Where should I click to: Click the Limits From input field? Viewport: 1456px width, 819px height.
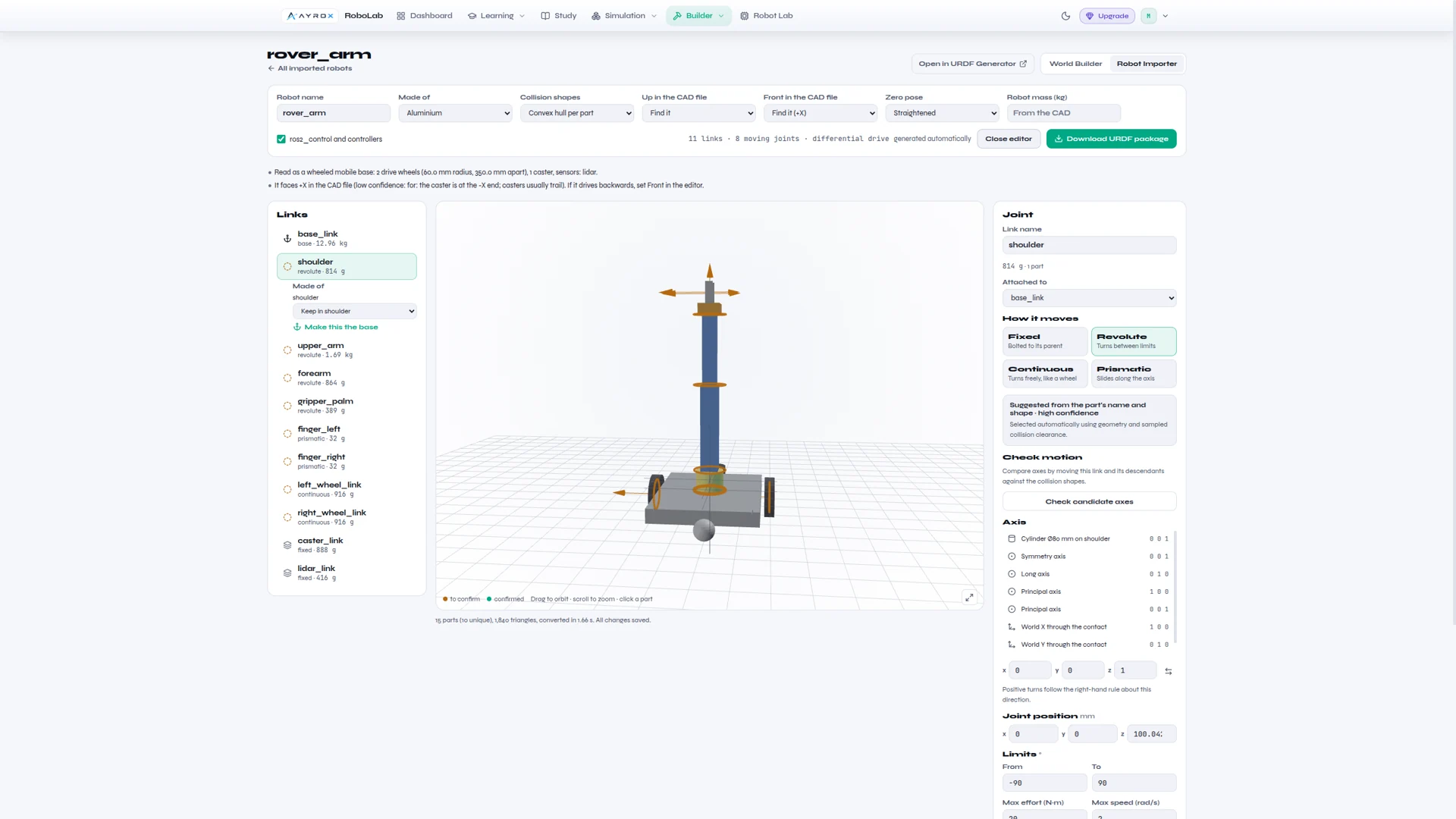point(1044,783)
